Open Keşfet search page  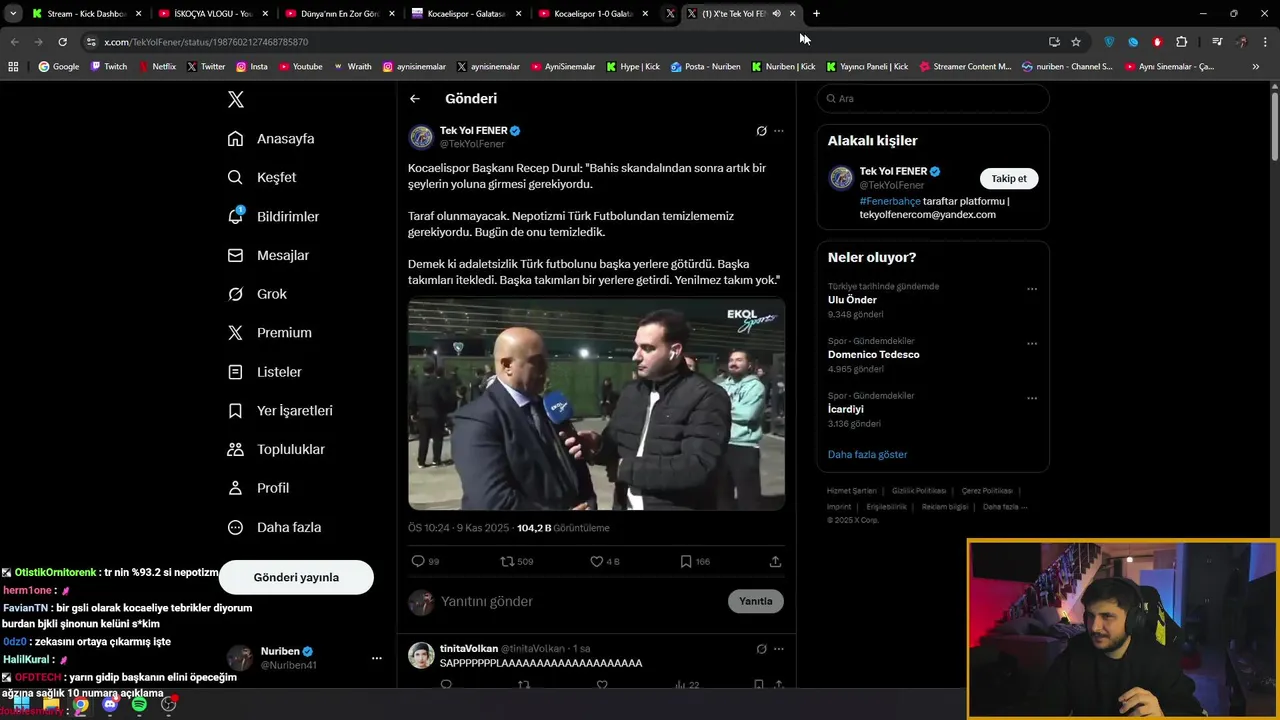(262, 177)
